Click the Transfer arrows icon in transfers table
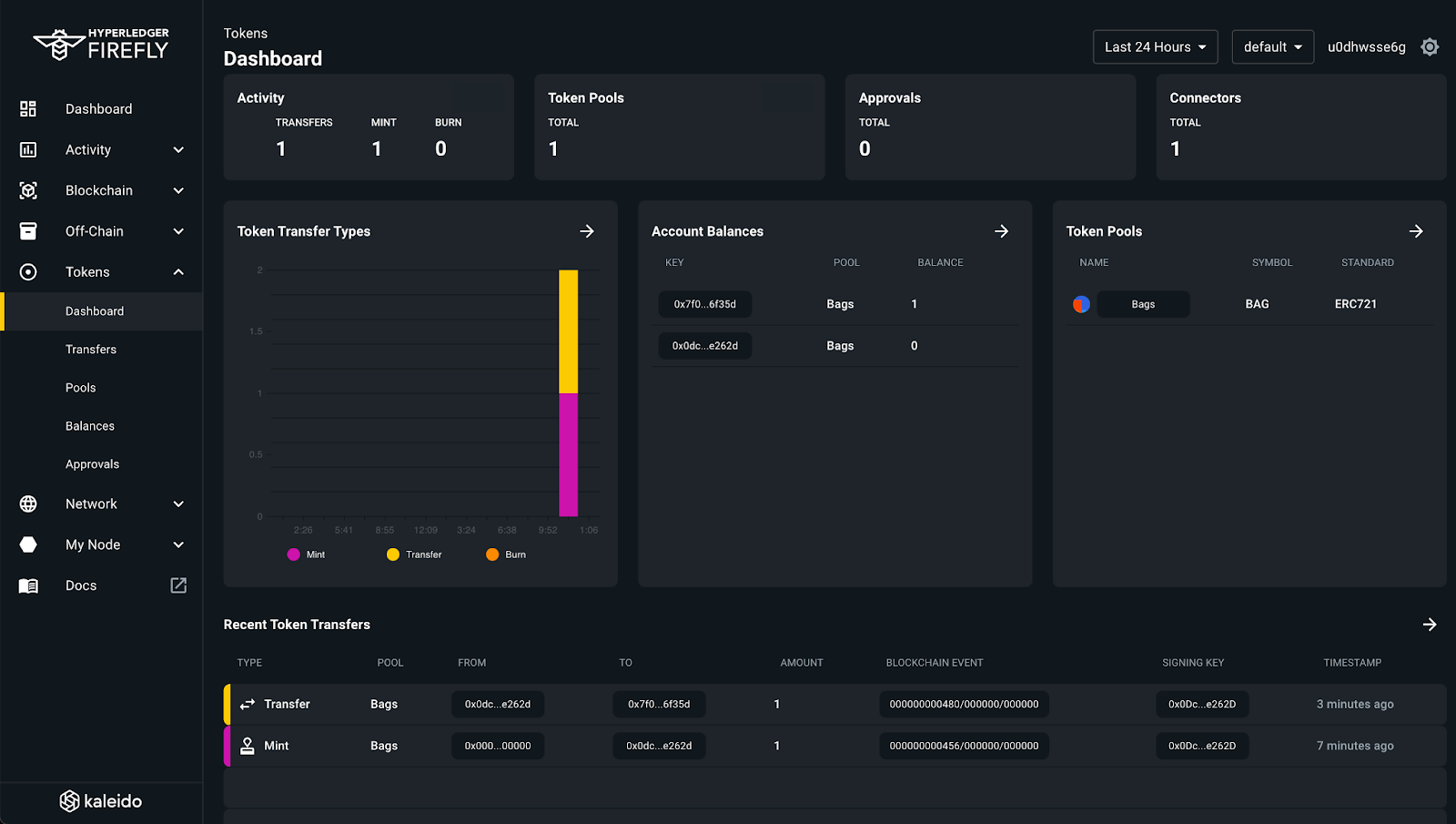Image resolution: width=1456 pixels, height=824 pixels. click(x=246, y=704)
